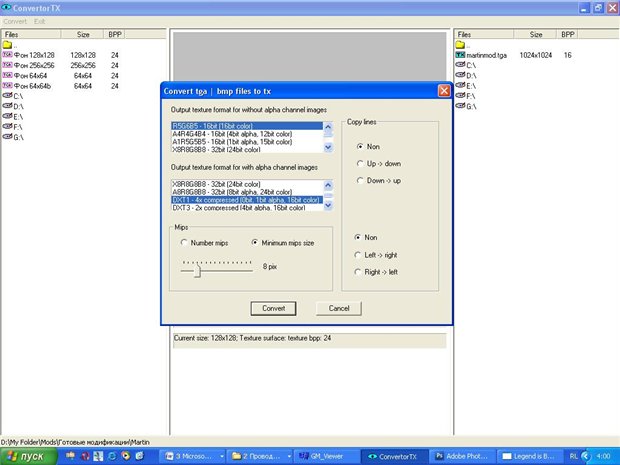Open drive D:\ icon in right panel
The image size is (620, 465).
point(460,75)
